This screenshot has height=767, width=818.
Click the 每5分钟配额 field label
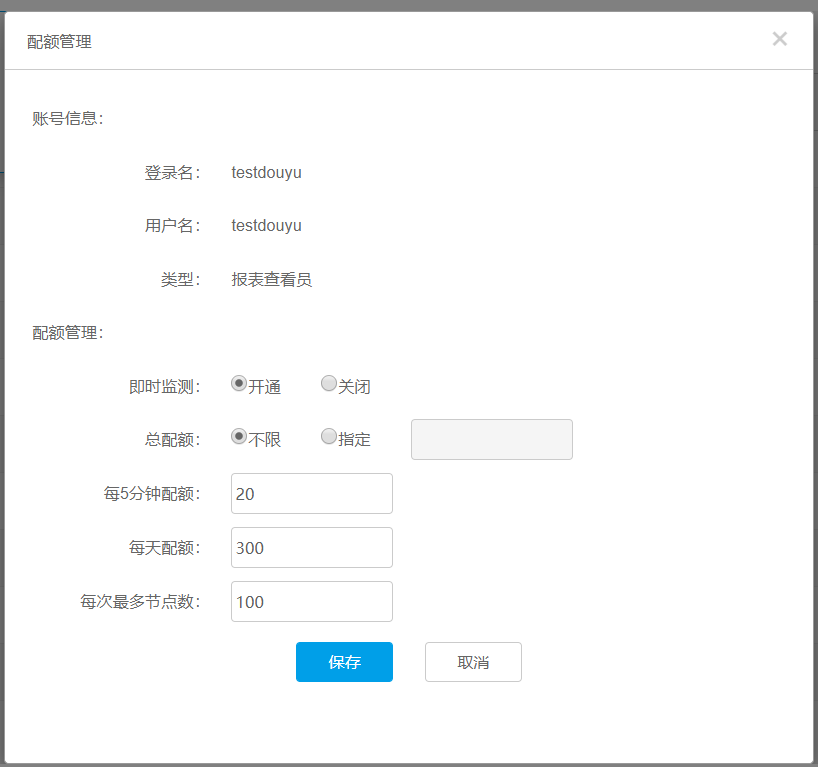coord(152,494)
